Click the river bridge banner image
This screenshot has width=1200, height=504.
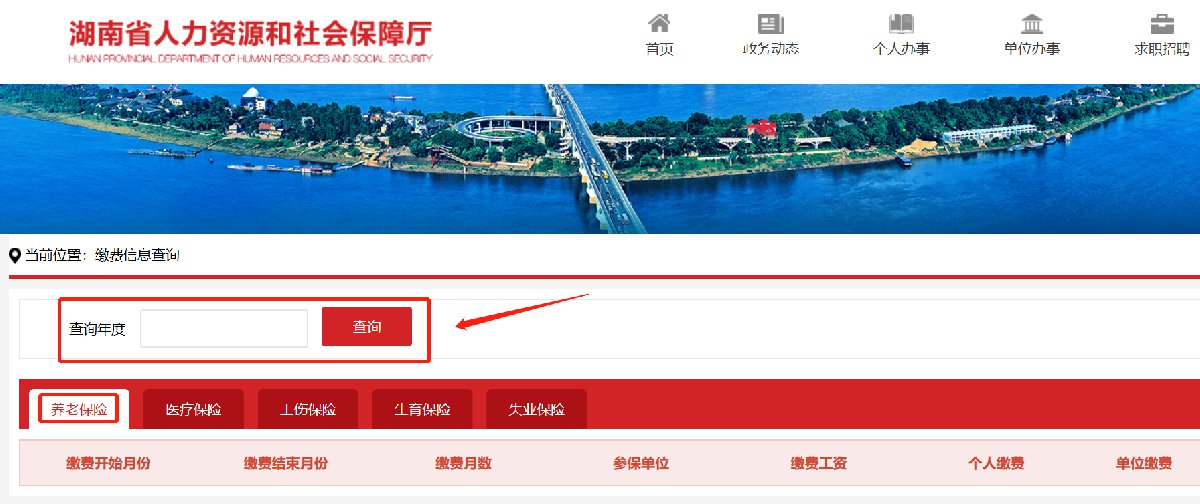point(600,159)
